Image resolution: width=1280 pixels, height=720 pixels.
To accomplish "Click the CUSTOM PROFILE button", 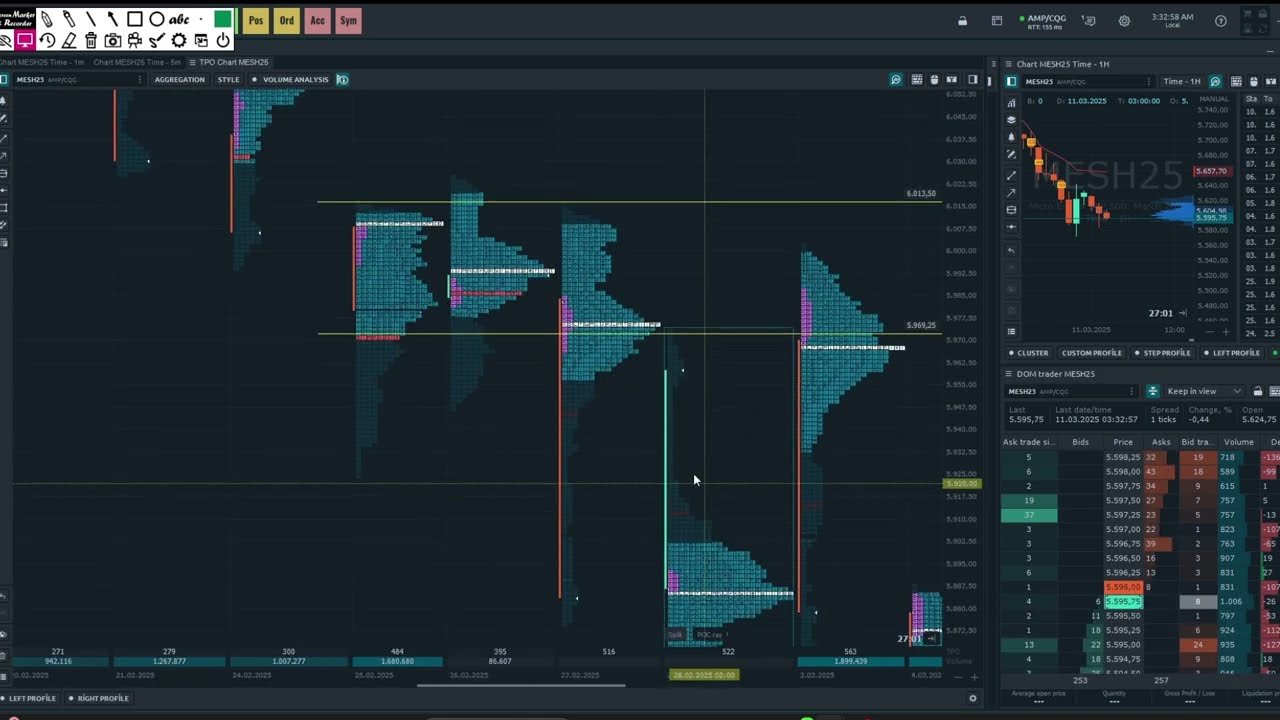I will [x=1092, y=353].
